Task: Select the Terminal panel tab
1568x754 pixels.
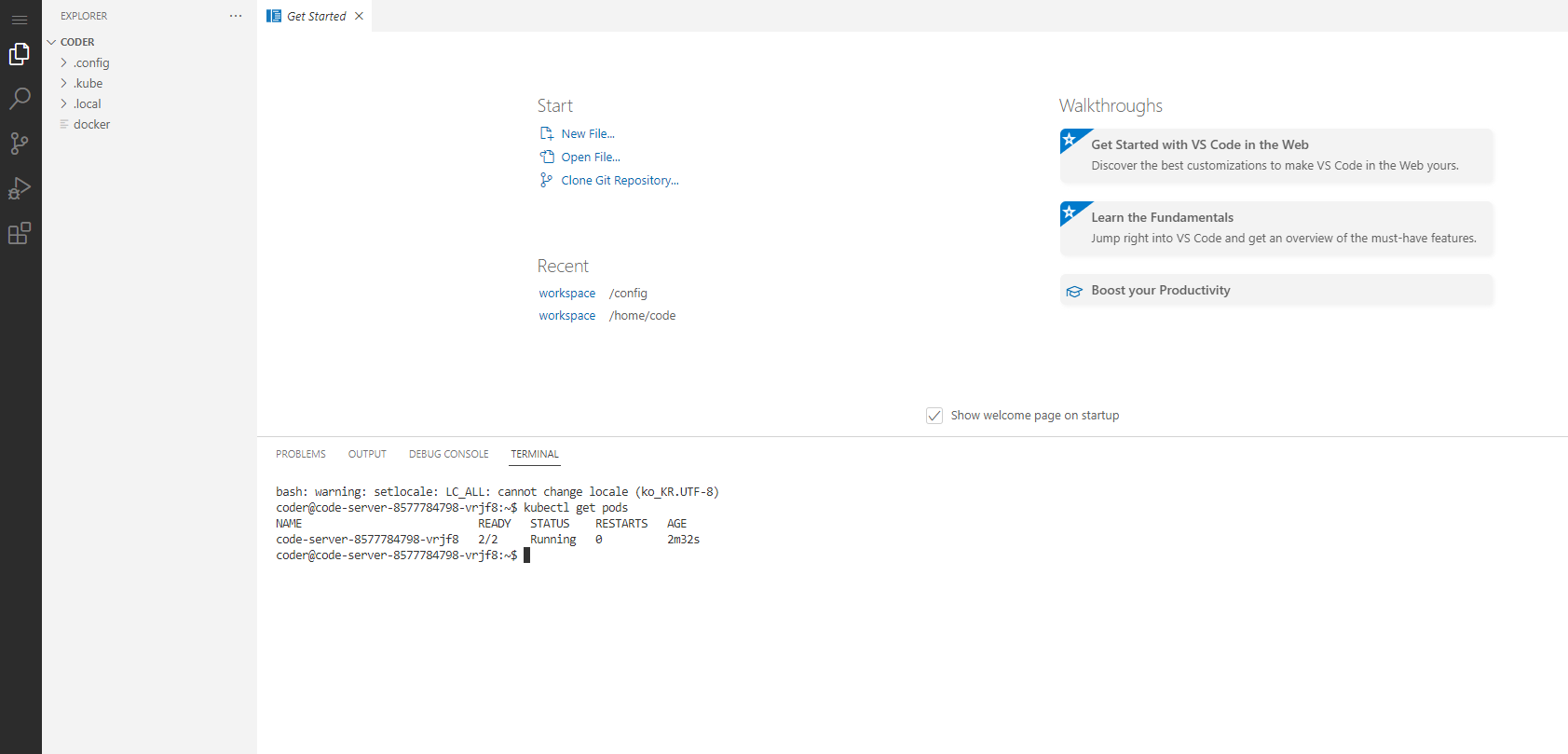Action: tap(535, 454)
